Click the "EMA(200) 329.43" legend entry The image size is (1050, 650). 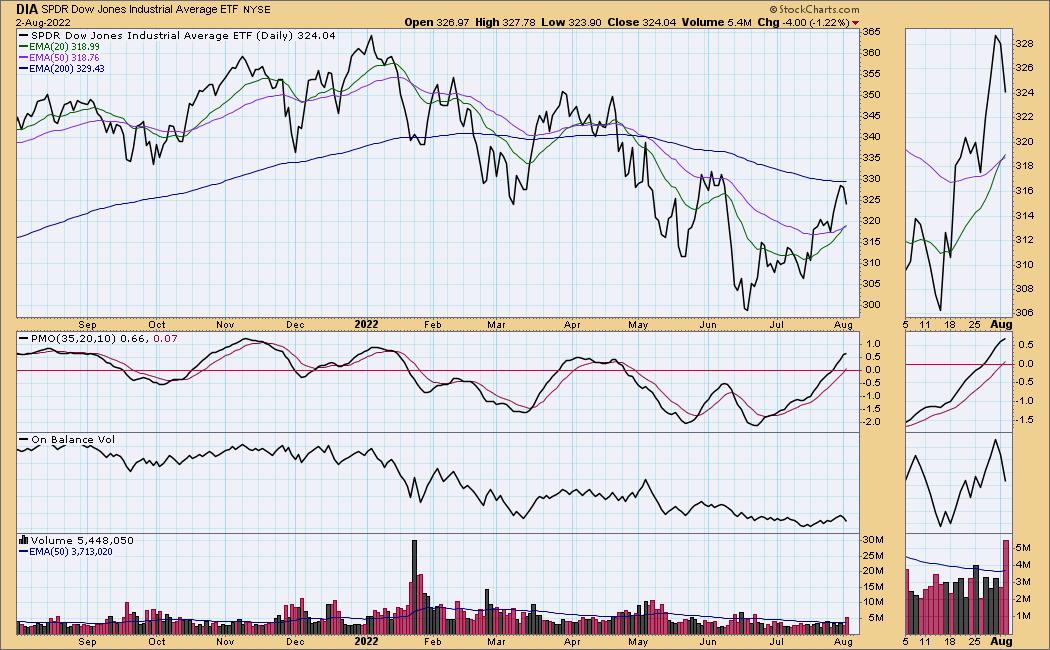[x=66, y=68]
